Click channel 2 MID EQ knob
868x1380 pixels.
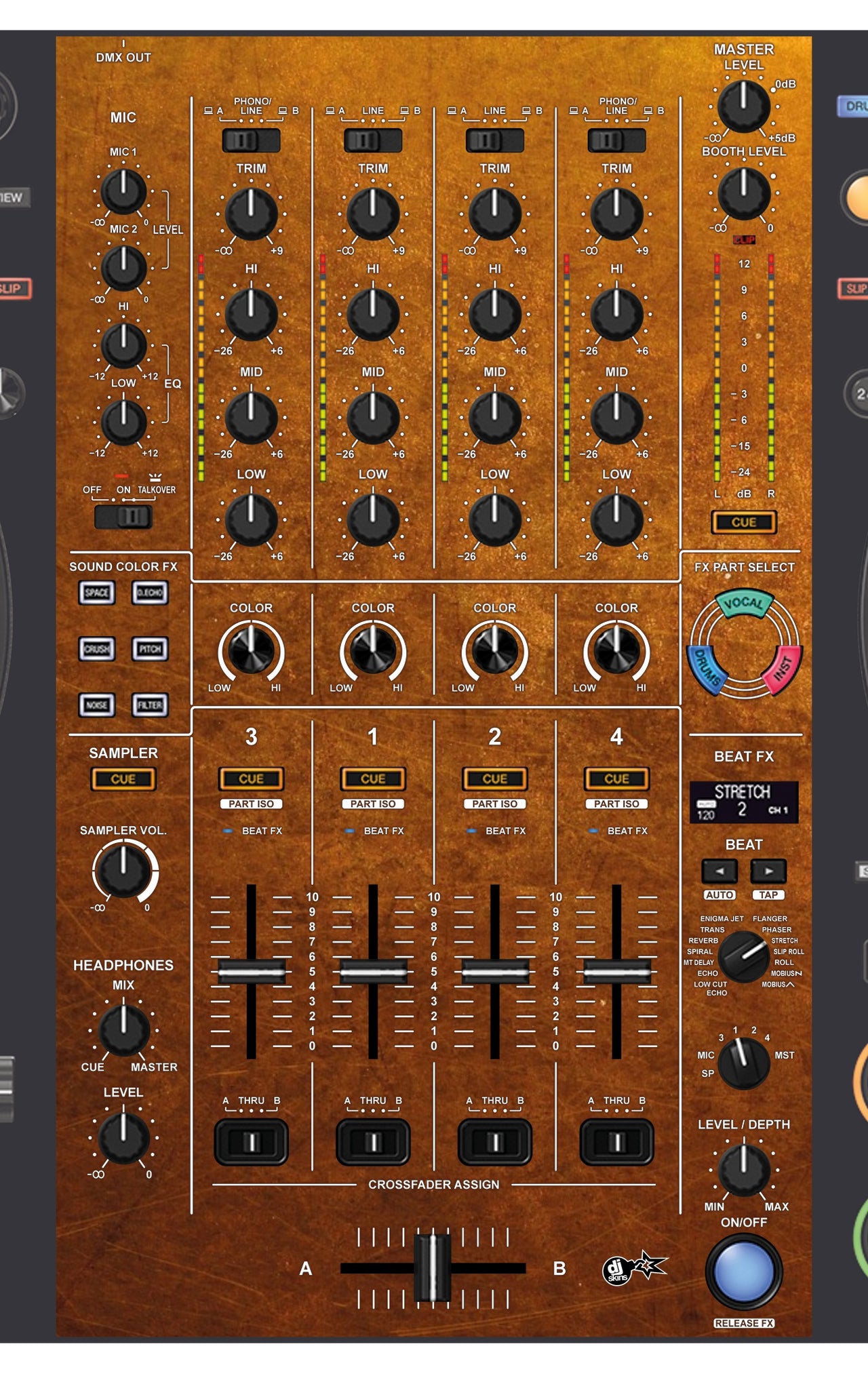pos(495,417)
